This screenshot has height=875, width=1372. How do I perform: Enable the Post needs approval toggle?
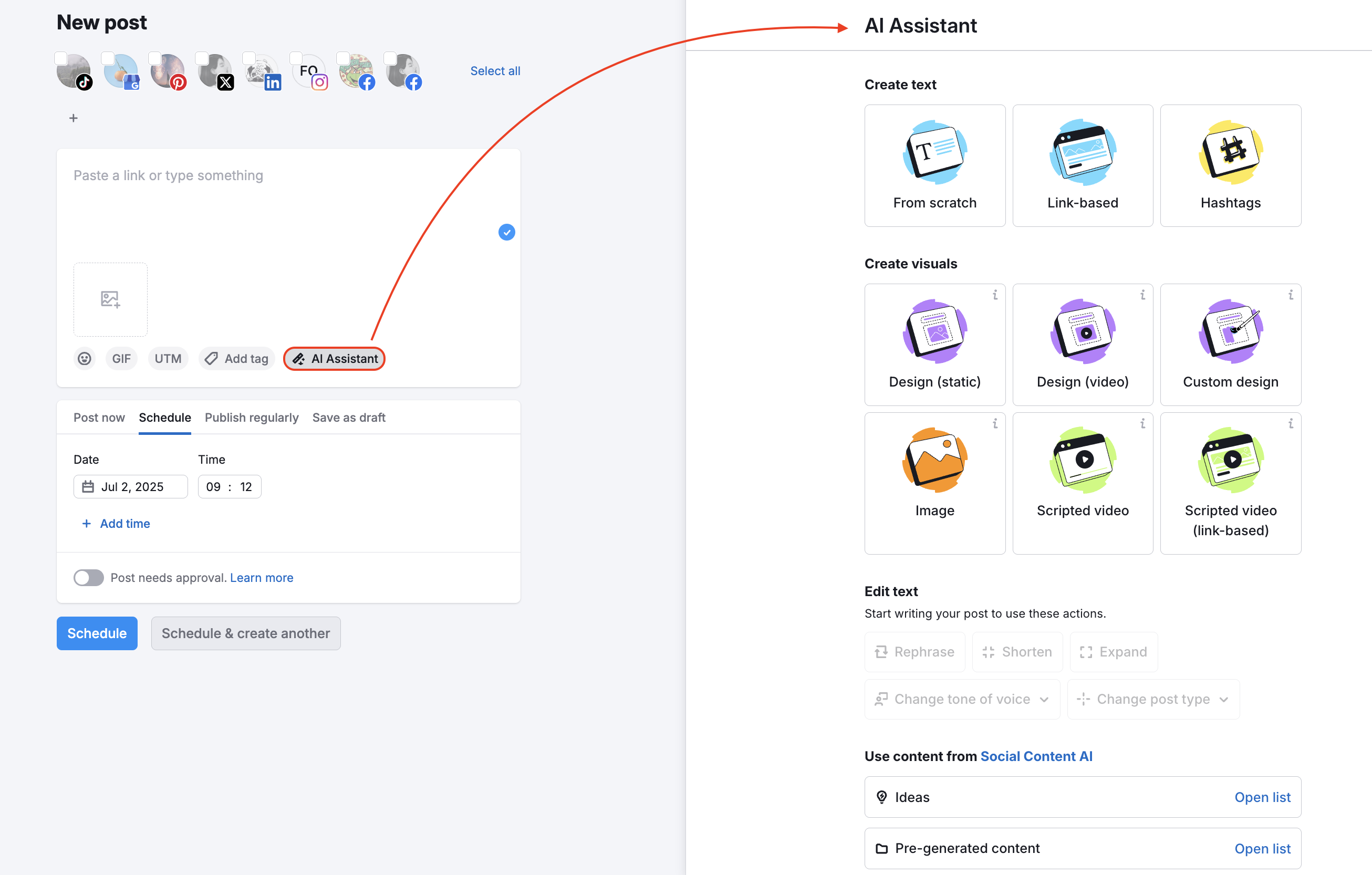coord(88,578)
